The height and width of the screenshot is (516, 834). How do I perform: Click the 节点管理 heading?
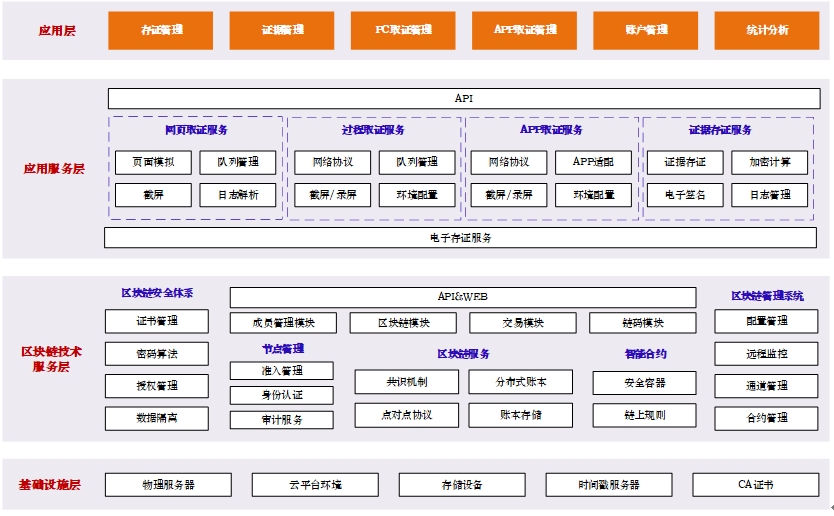pos(282,349)
